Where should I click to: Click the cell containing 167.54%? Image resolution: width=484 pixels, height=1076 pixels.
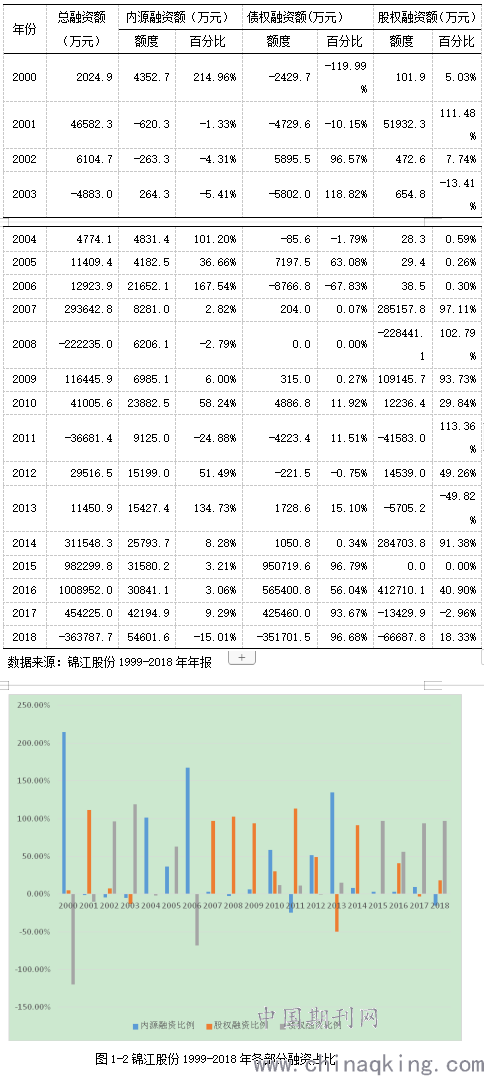click(207, 286)
